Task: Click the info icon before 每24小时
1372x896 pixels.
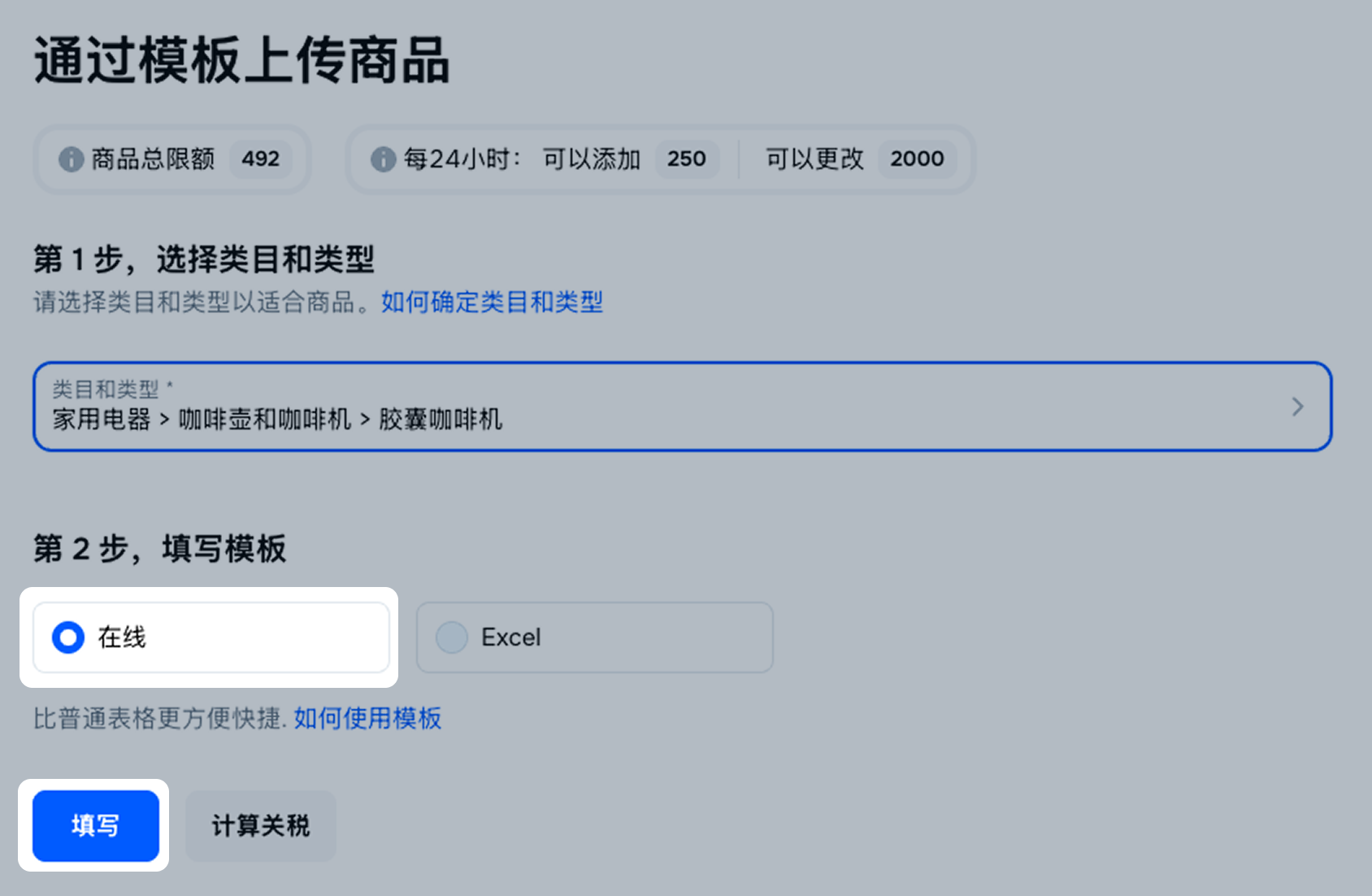Action: (x=383, y=159)
